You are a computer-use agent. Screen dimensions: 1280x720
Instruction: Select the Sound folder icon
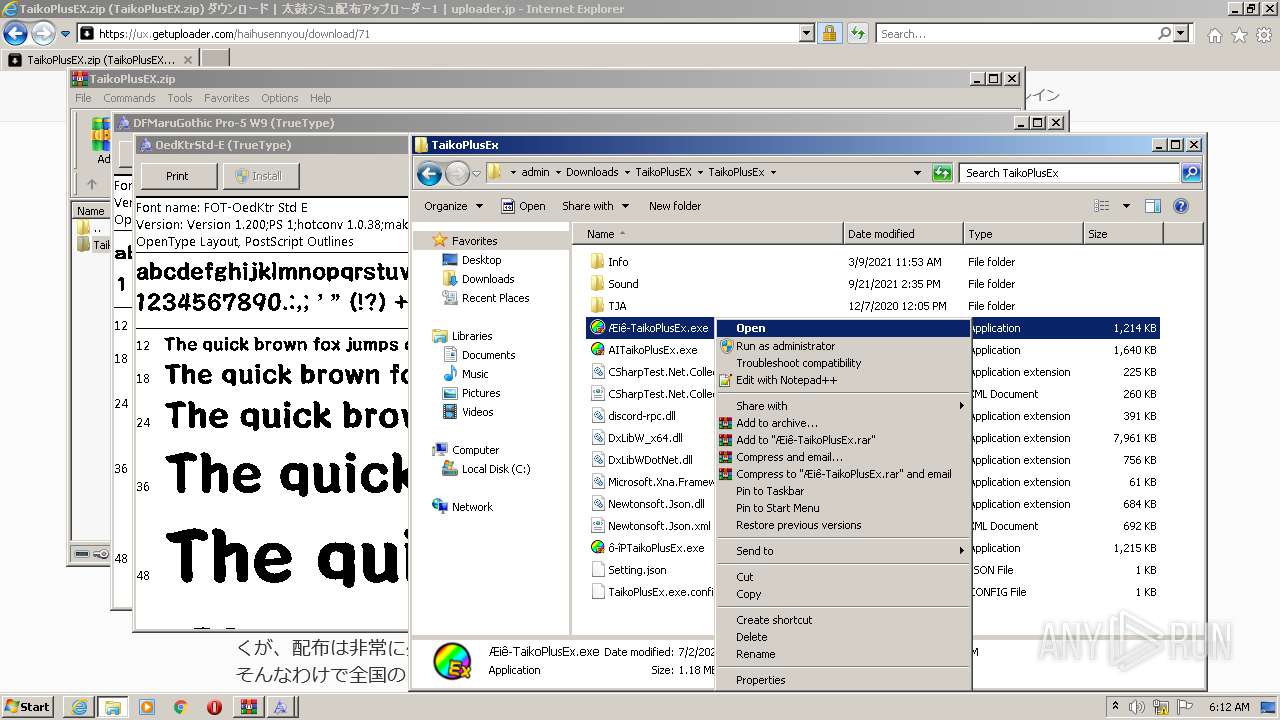coord(597,284)
